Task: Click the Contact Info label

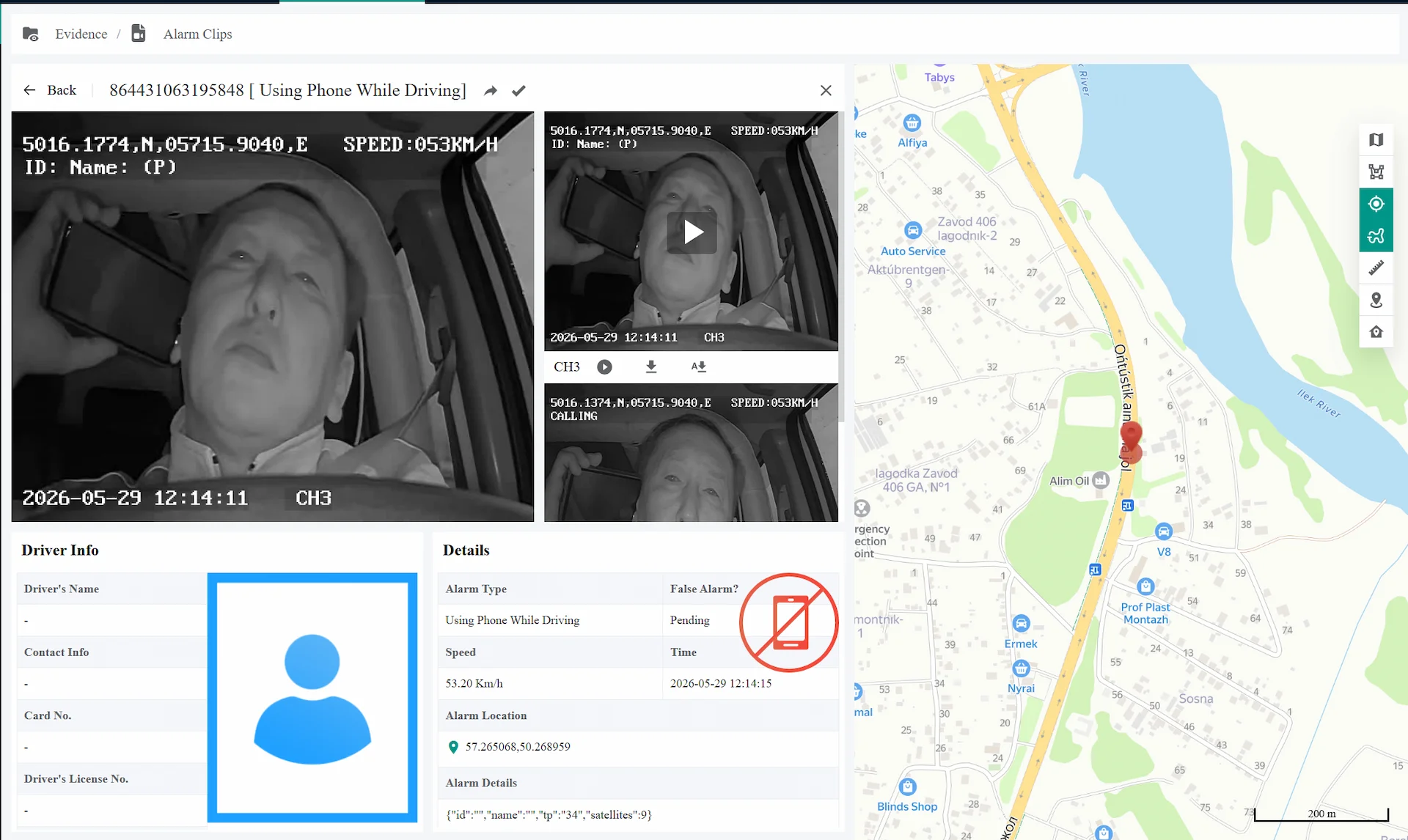Action: pyautogui.click(x=56, y=652)
